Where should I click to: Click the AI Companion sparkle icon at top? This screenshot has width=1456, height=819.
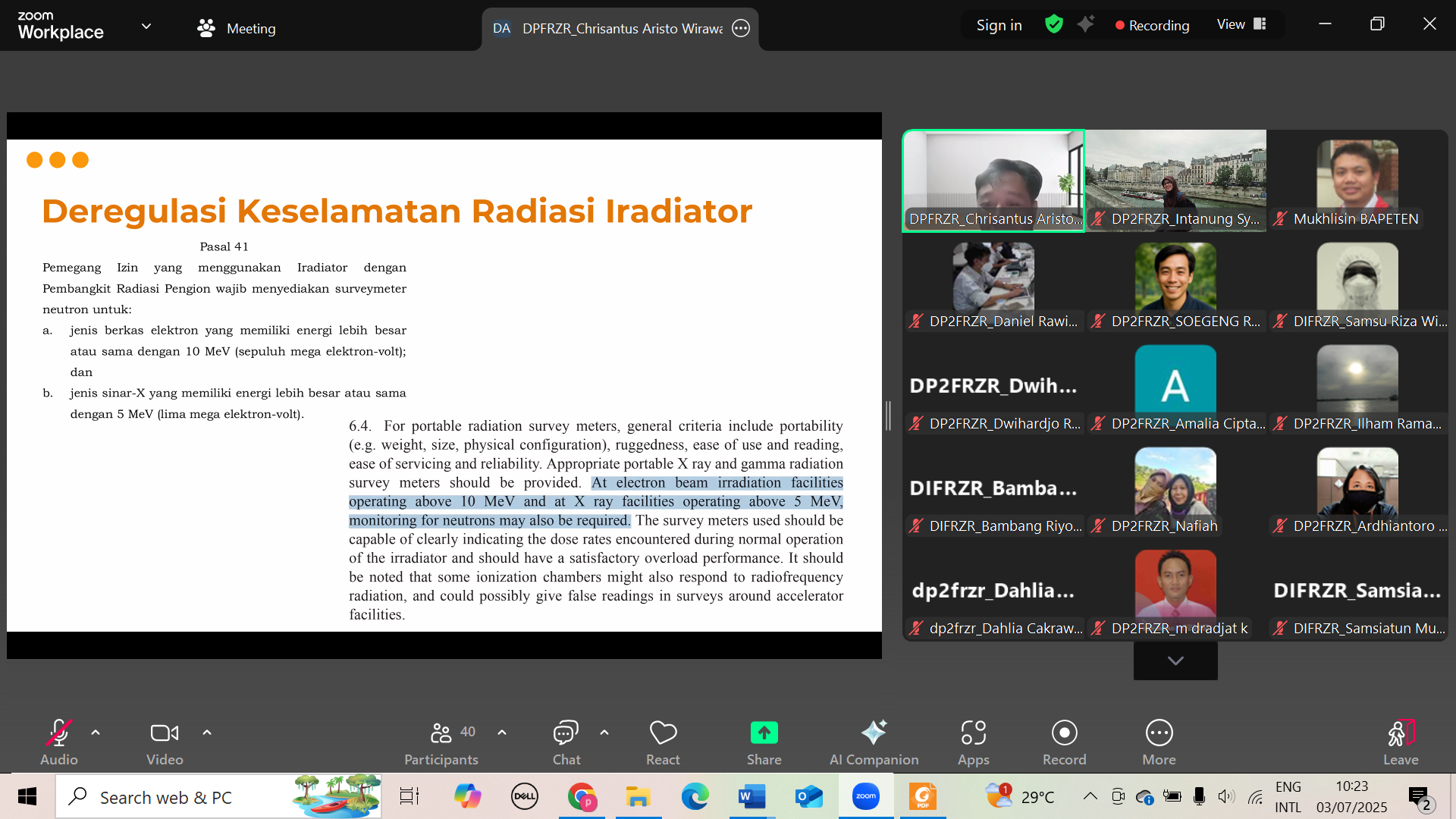(x=1086, y=24)
